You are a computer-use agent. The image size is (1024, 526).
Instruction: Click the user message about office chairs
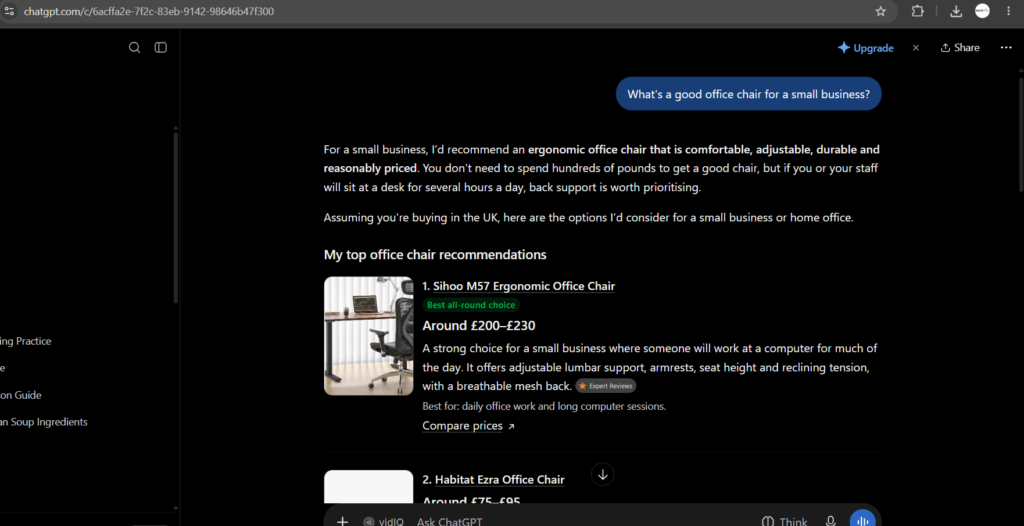(x=748, y=94)
